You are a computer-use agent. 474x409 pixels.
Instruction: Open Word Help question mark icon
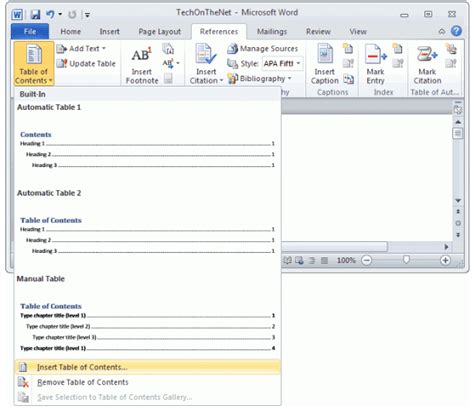point(456,31)
